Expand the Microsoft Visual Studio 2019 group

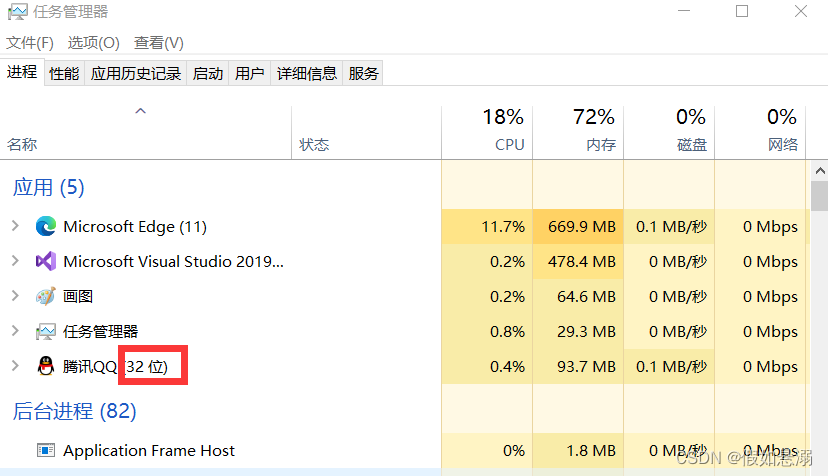pyautogui.click(x=15, y=261)
